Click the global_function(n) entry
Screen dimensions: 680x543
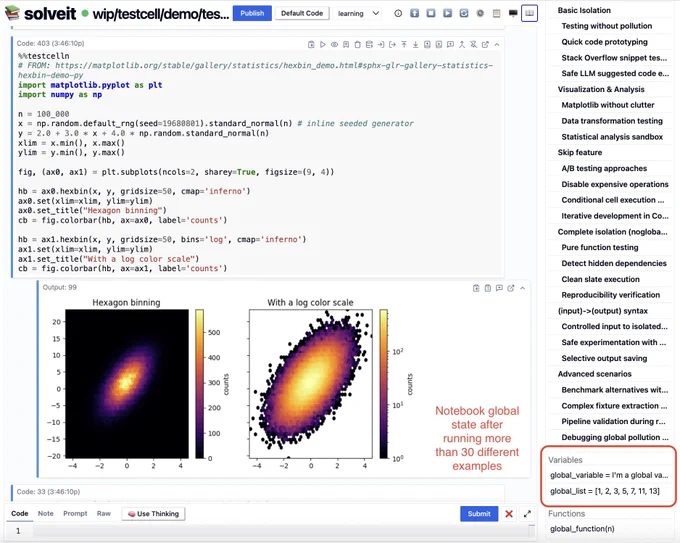coord(582,529)
